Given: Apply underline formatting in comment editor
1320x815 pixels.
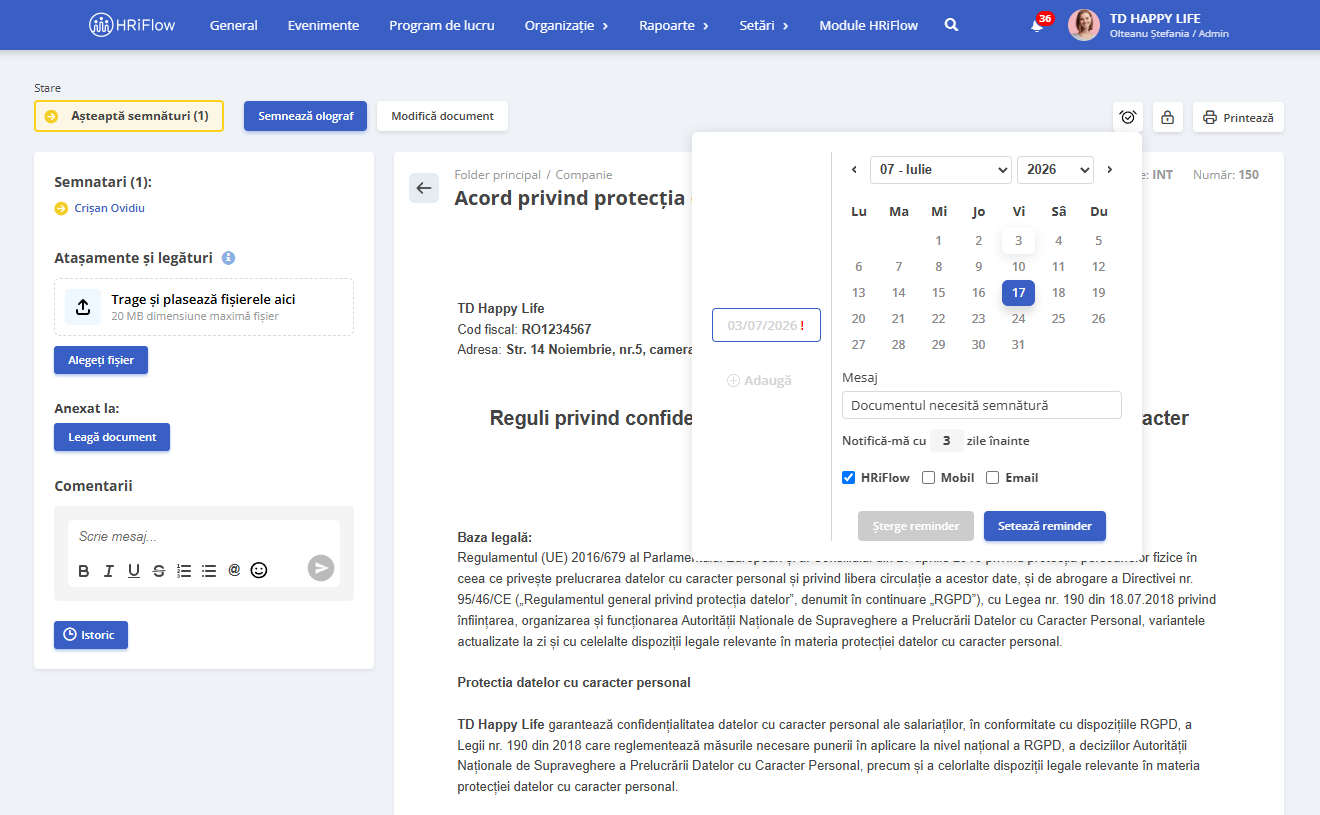Looking at the screenshot, I should [x=134, y=571].
